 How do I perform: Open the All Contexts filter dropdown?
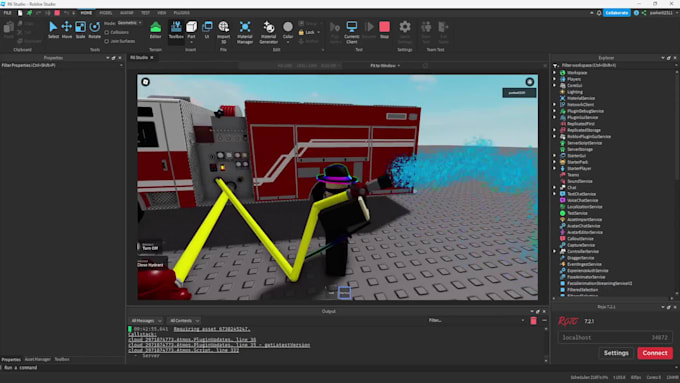pos(184,321)
